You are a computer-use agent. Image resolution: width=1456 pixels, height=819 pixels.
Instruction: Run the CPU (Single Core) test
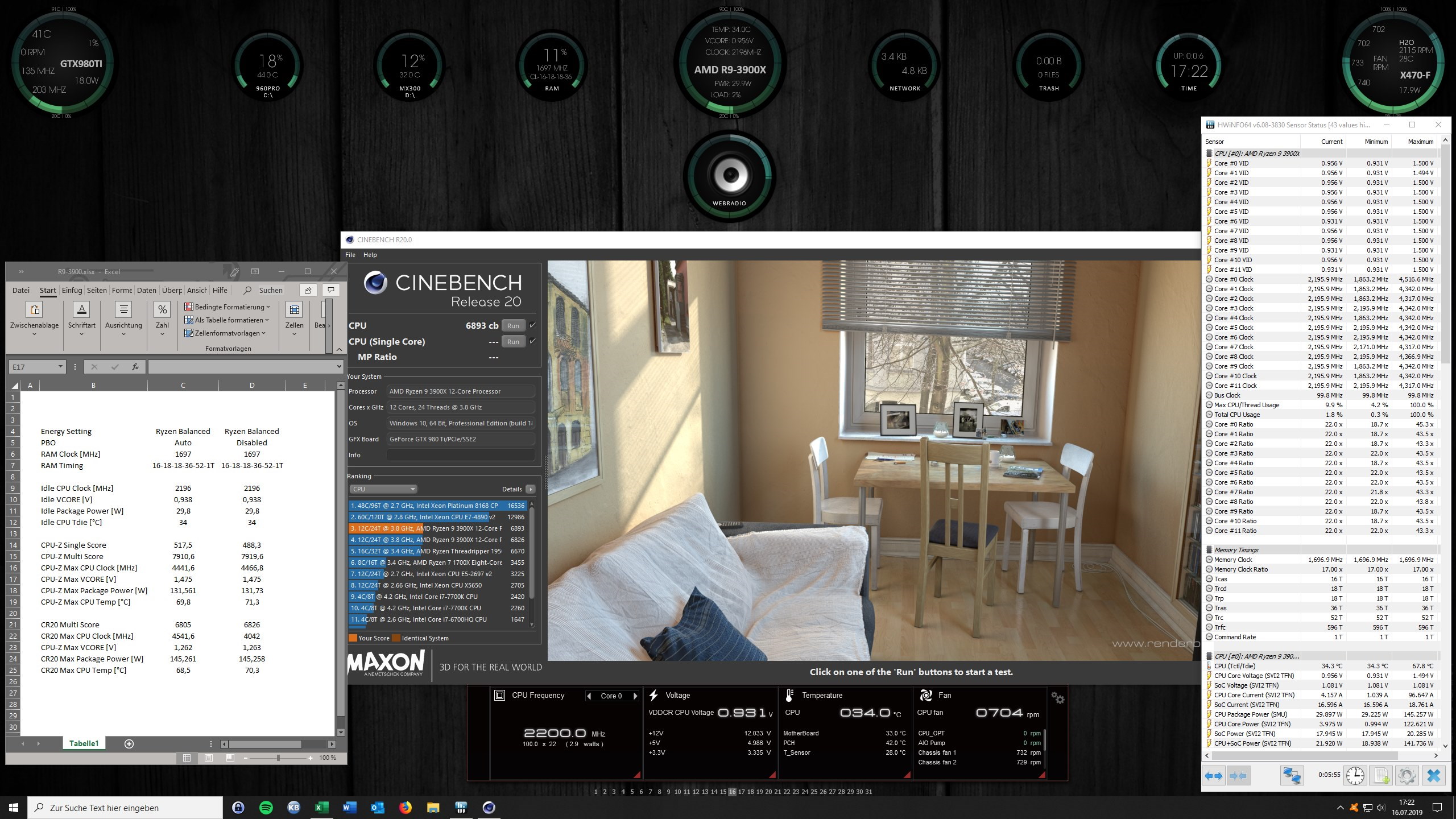[512, 341]
